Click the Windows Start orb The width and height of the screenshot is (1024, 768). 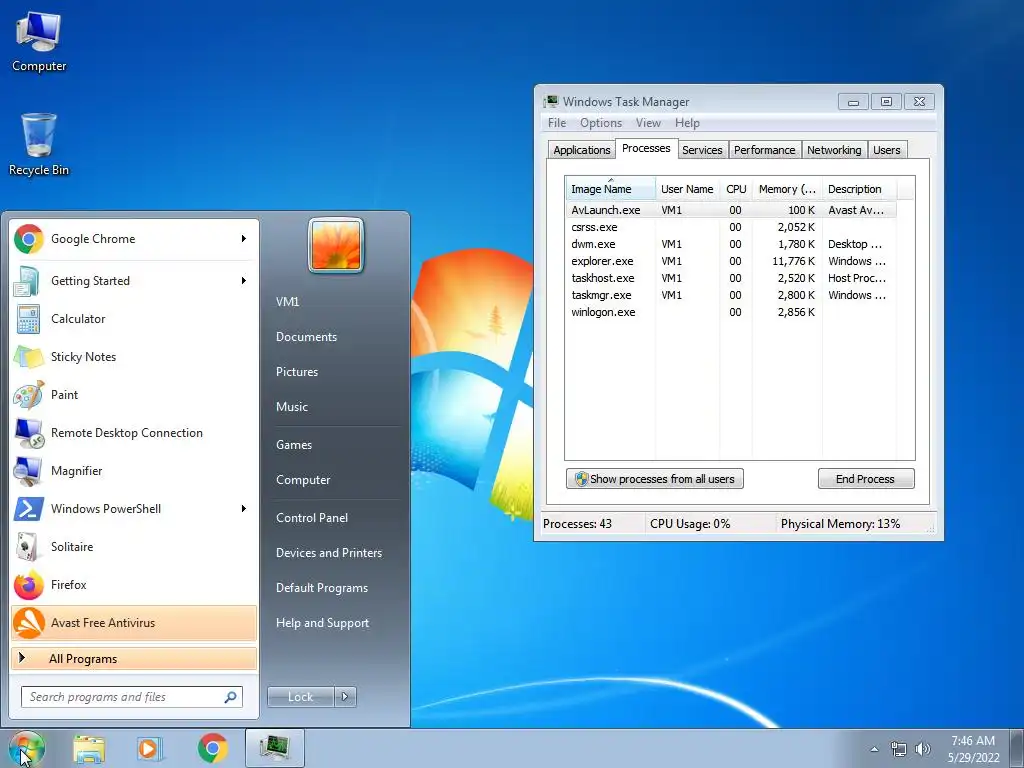point(27,748)
